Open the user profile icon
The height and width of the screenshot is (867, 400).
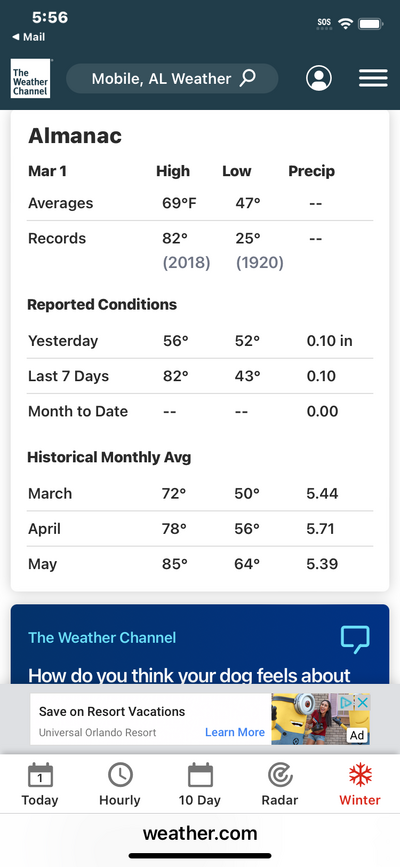319,79
